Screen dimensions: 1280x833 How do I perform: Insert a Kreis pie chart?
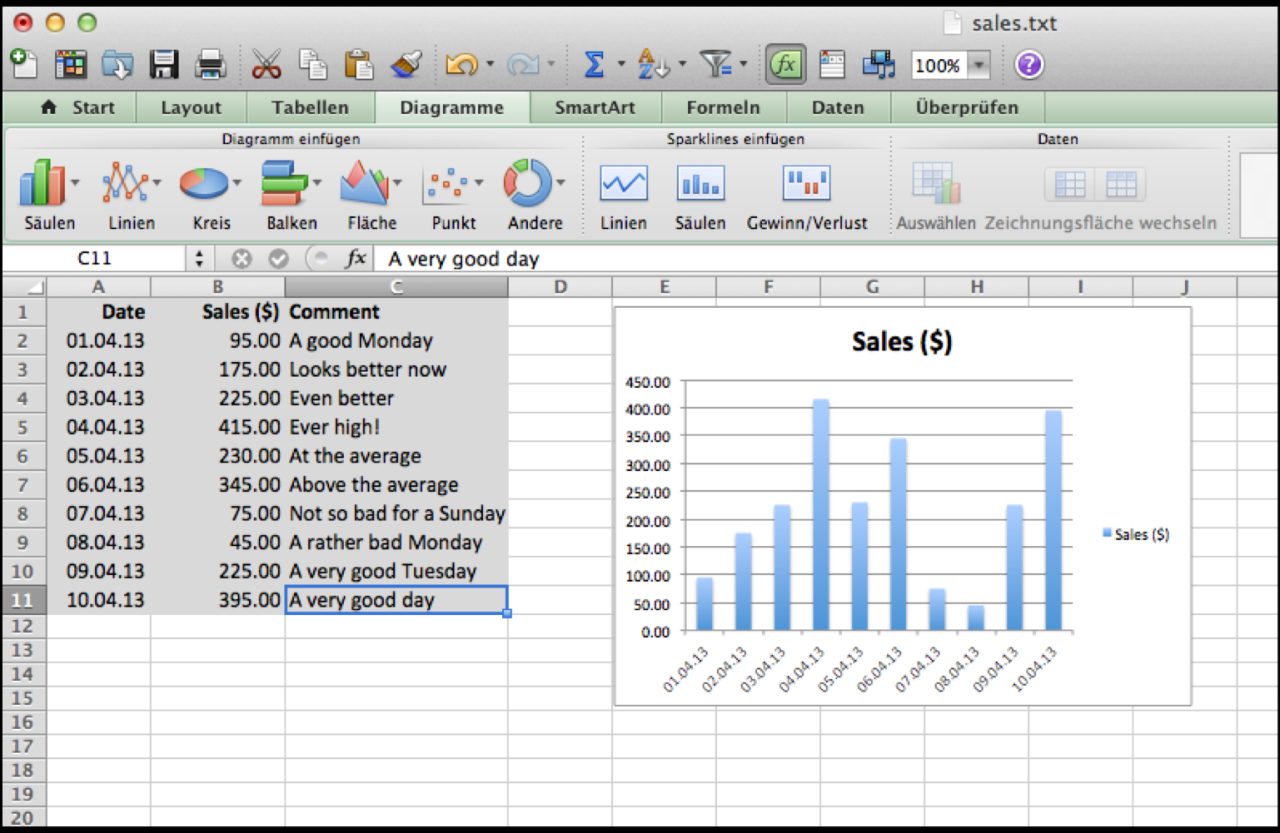(x=204, y=183)
